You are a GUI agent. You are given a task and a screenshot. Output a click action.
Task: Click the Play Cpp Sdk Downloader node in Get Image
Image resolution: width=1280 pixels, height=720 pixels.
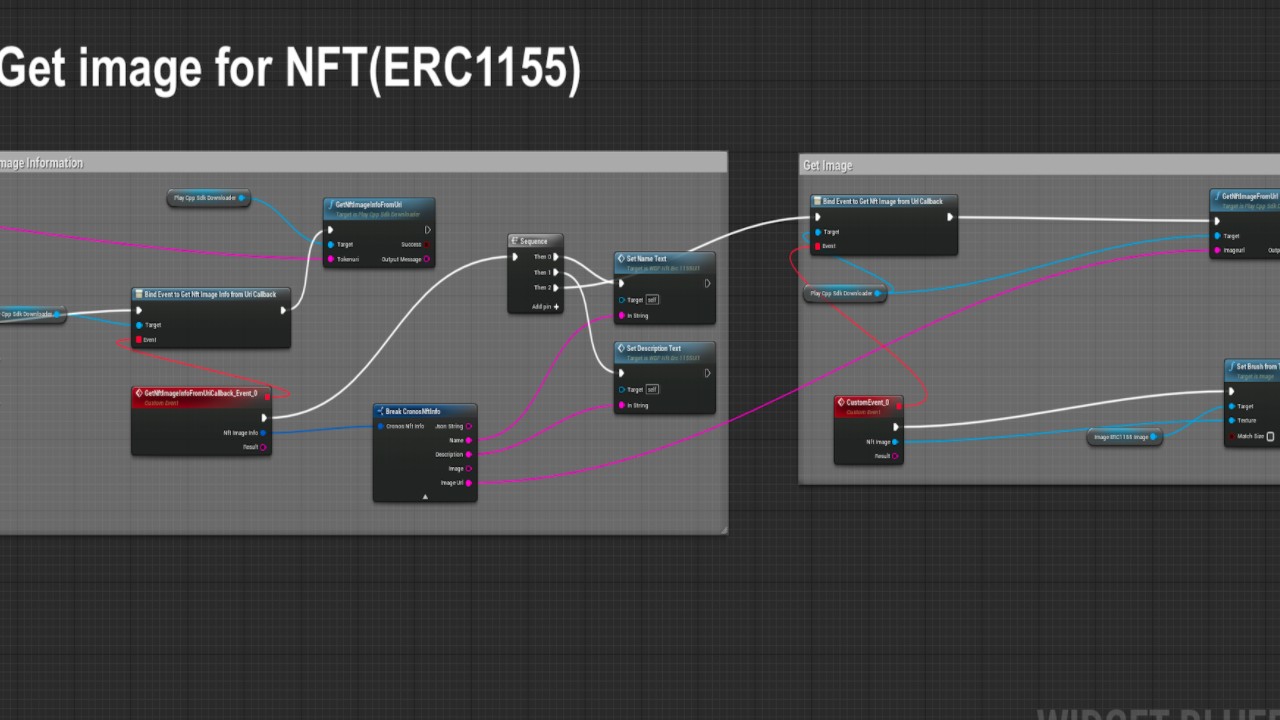[x=844, y=294]
